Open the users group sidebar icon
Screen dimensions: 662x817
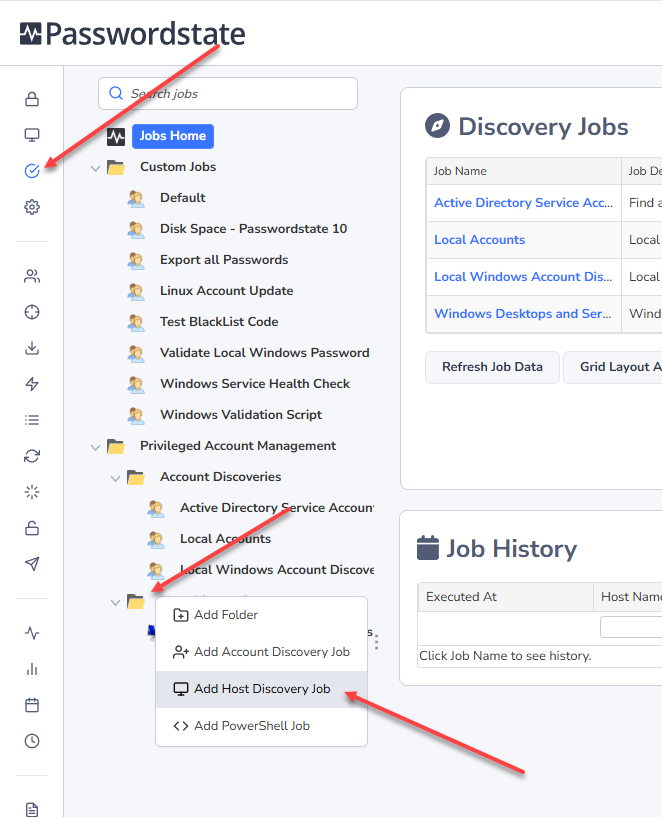coord(32,276)
